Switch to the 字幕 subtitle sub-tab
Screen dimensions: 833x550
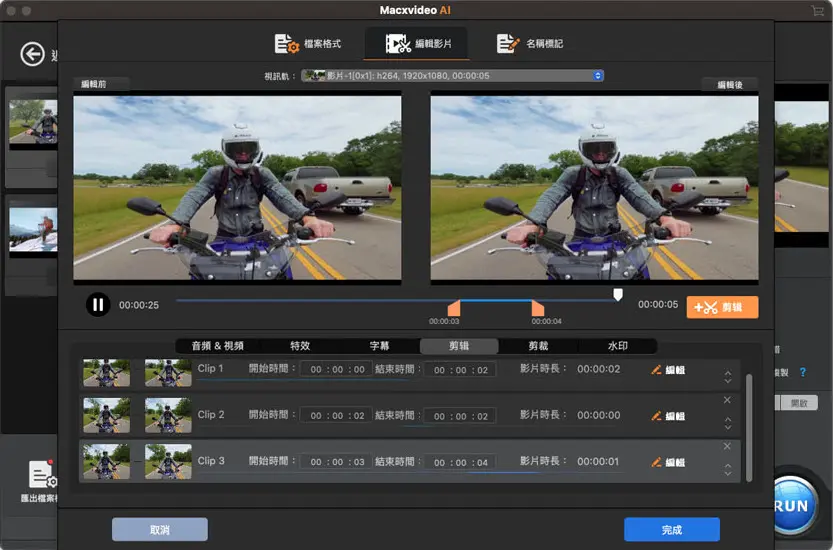pyautogui.click(x=380, y=346)
